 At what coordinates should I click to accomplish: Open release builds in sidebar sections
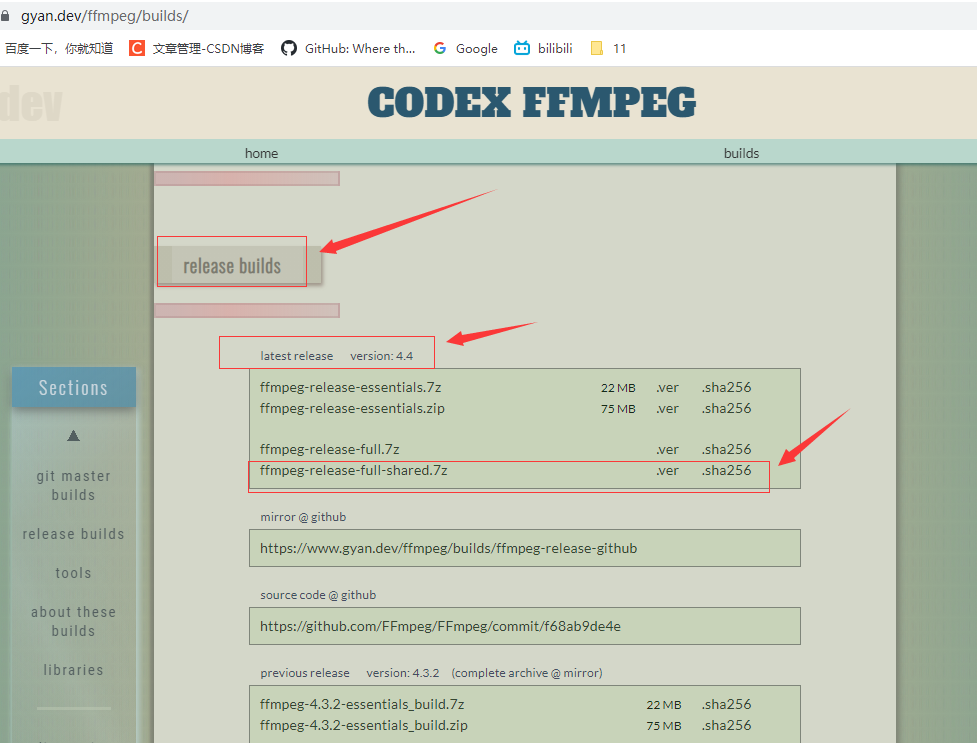coord(74,534)
